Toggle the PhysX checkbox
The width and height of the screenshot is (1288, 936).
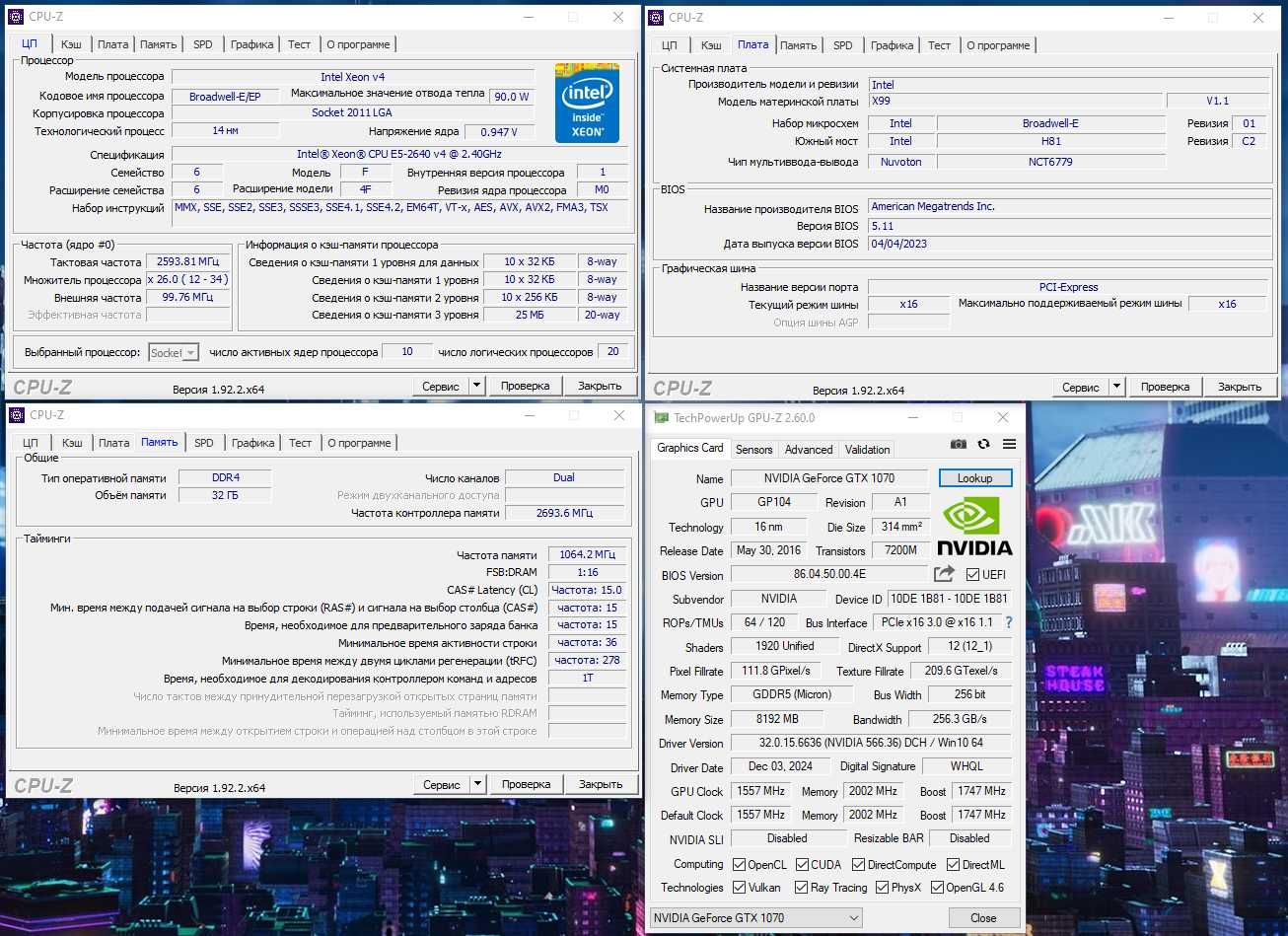tap(882, 887)
